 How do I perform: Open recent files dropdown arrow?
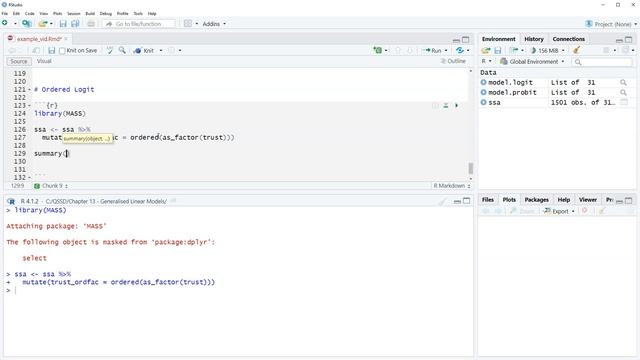point(51,24)
